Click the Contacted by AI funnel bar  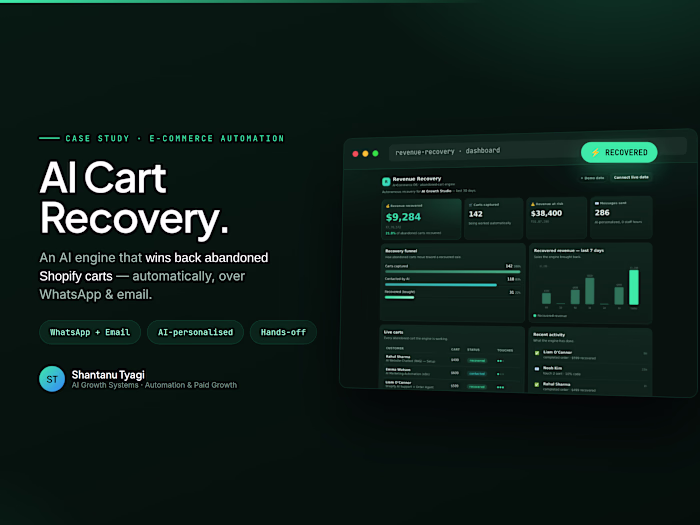[x=441, y=284]
